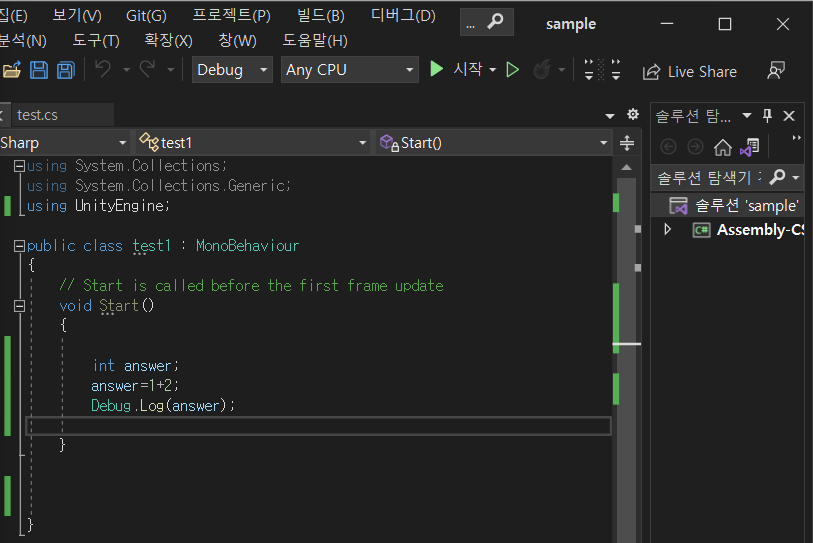Open the 도움말(H) menu
The height and width of the screenshot is (543, 813).
(x=315, y=40)
